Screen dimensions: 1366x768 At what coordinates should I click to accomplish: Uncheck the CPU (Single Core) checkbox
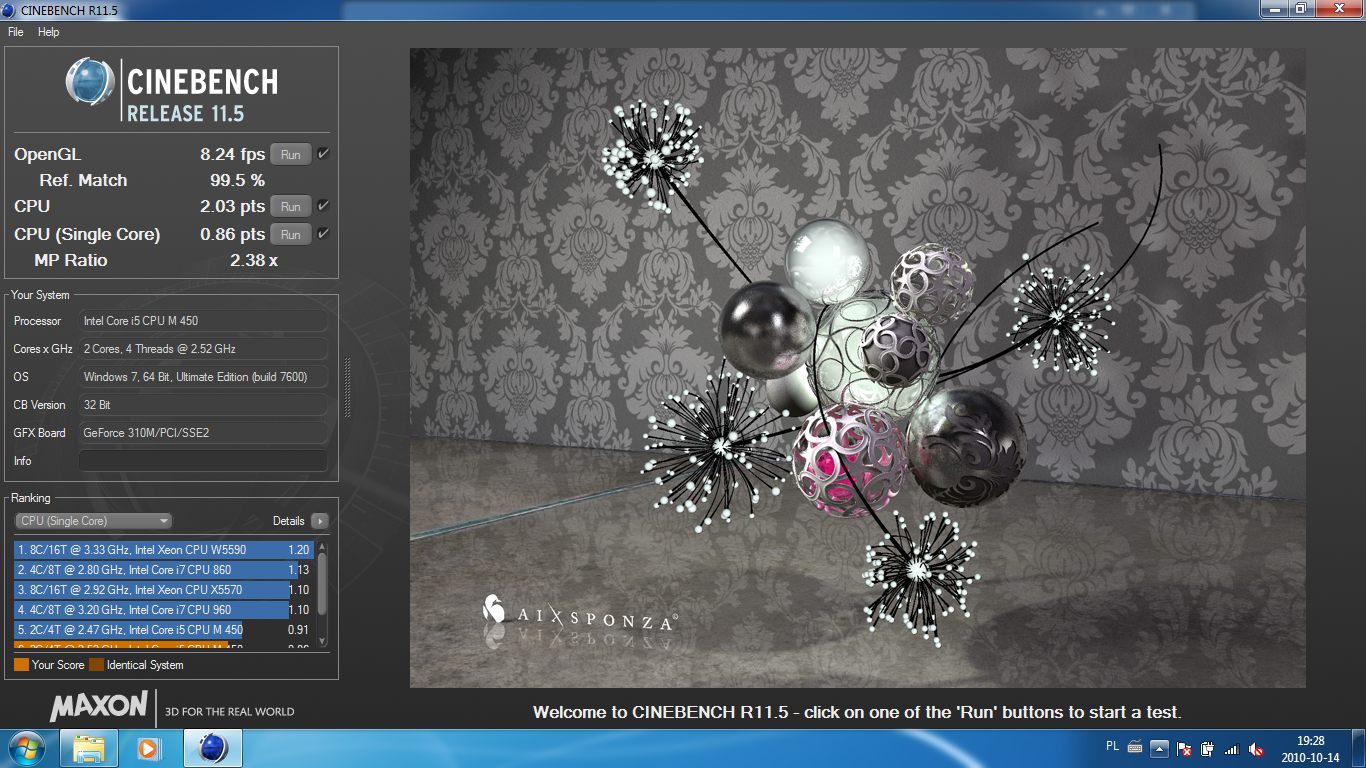[323, 234]
